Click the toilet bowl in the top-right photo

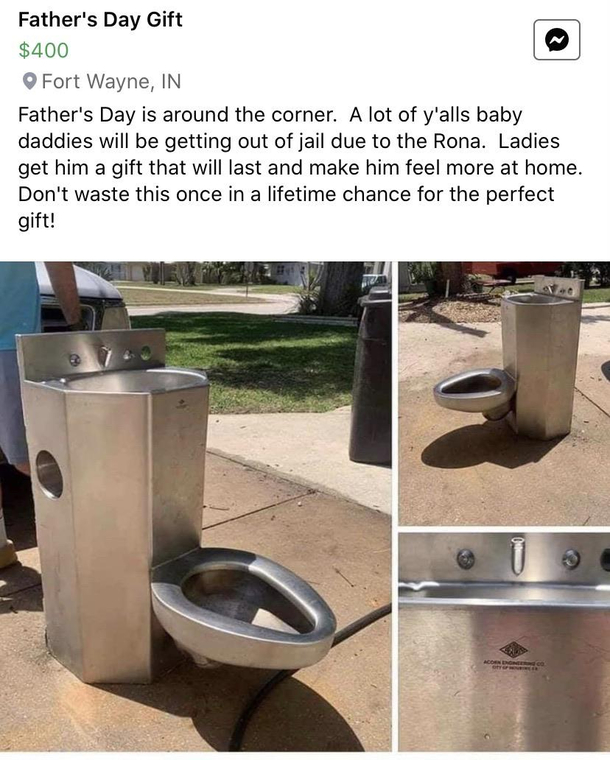[473, 390]
